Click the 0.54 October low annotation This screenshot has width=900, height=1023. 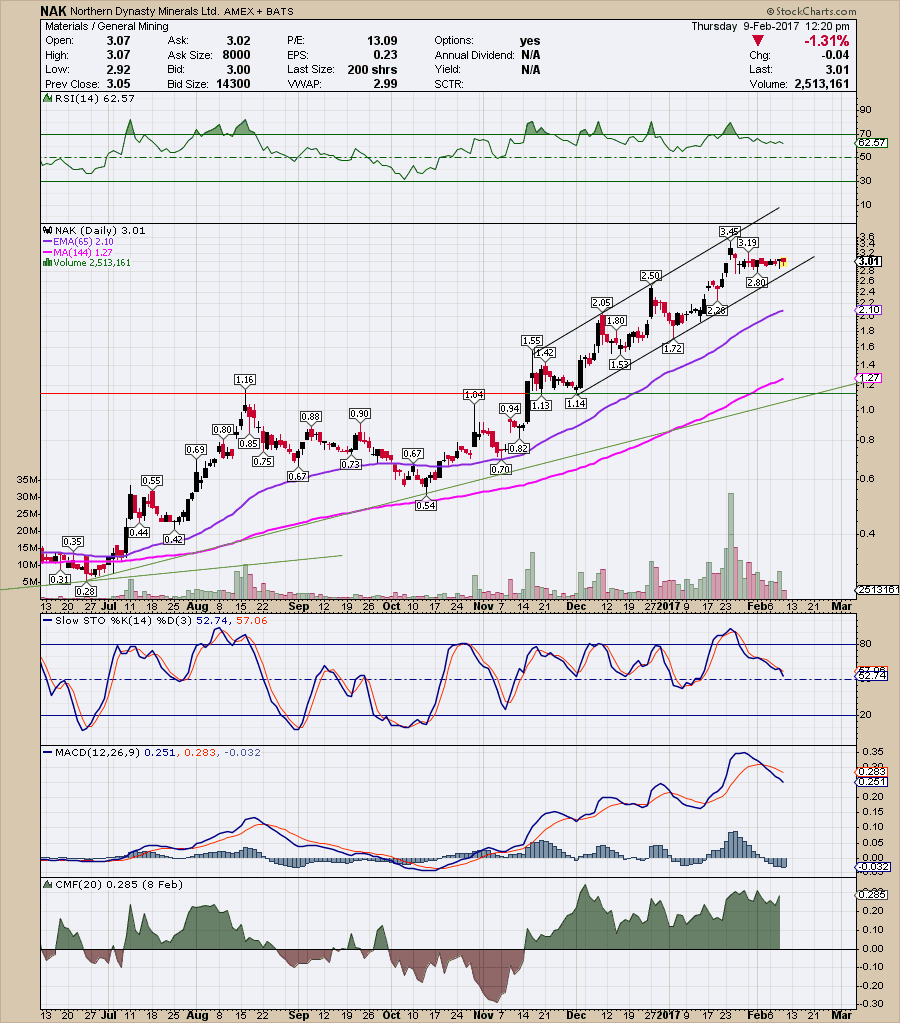(426, 505)
